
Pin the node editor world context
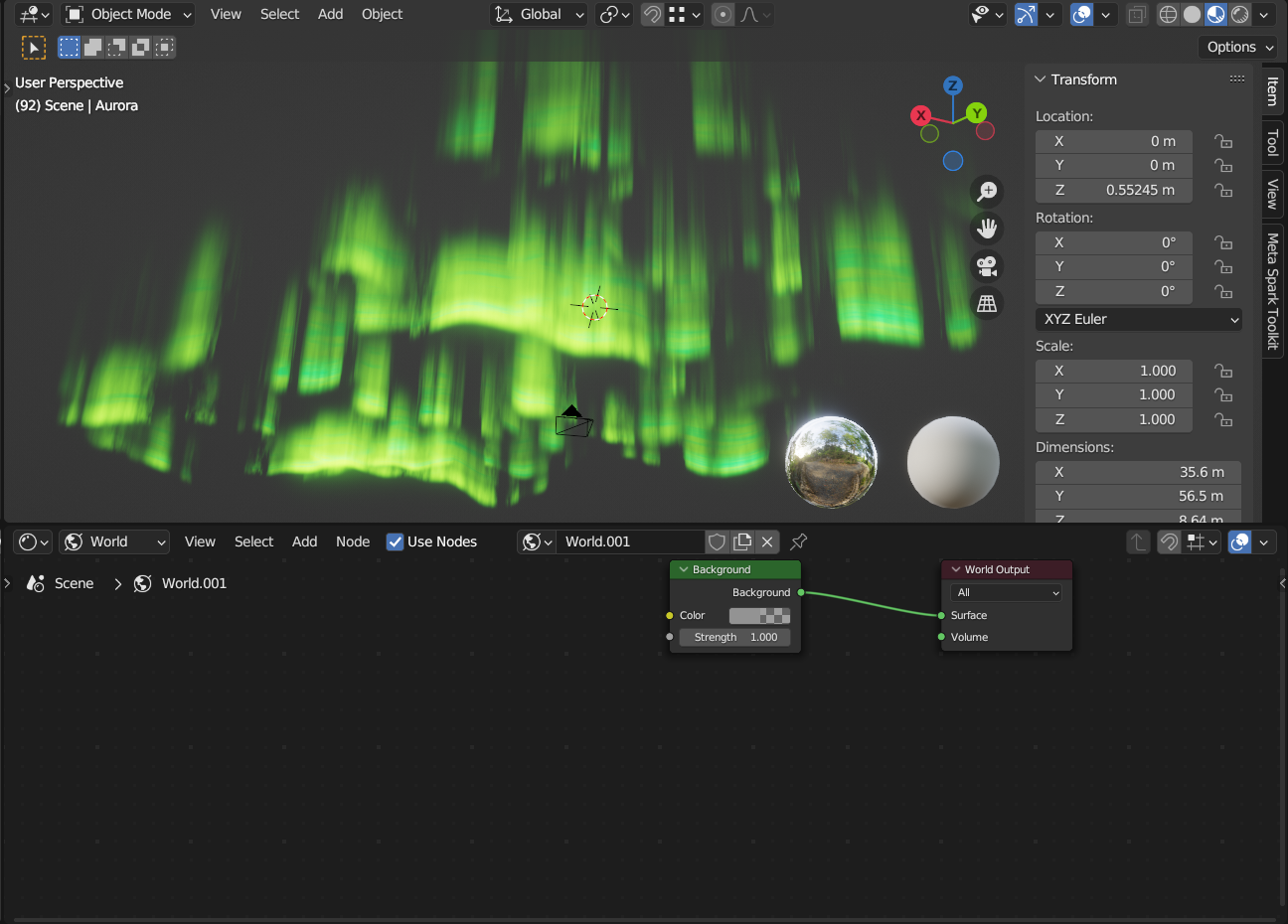(798, 541)
